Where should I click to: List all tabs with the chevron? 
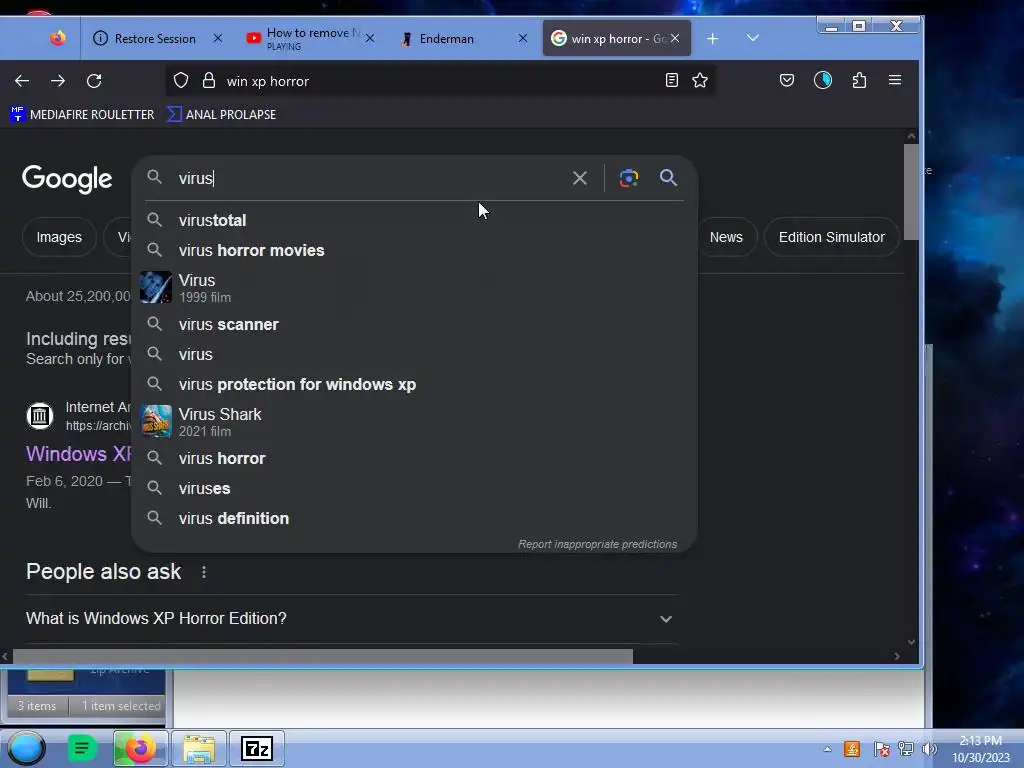(x=753, y=39)
